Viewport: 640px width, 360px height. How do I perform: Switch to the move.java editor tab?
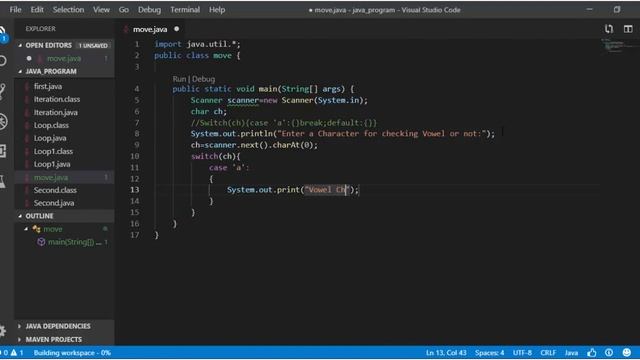coord(150,29)
